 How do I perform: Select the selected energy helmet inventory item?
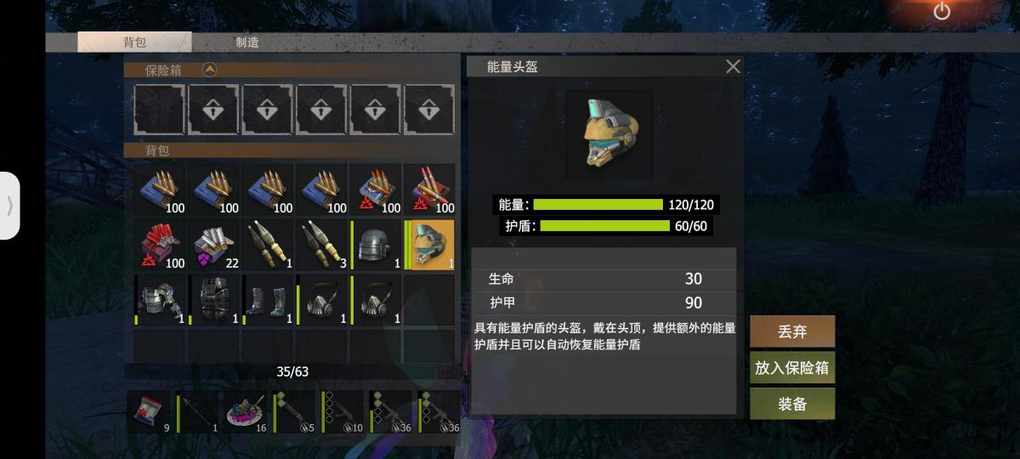point(429,244)
